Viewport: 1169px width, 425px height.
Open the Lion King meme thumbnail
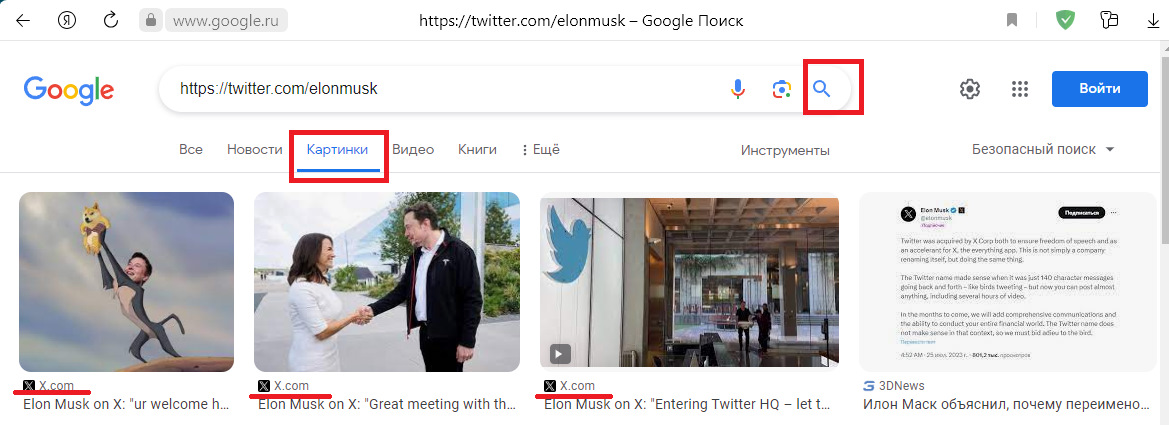pyautogui.click(x=126, y=282)
